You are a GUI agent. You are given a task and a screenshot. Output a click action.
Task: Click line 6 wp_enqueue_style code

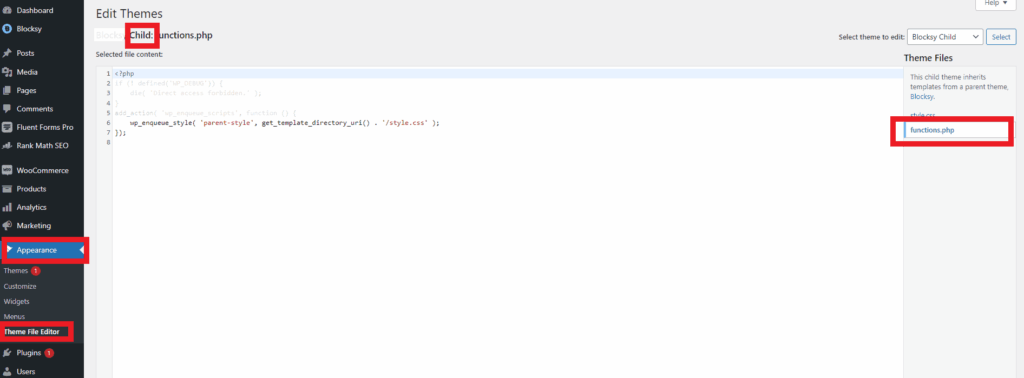[284, 123]
